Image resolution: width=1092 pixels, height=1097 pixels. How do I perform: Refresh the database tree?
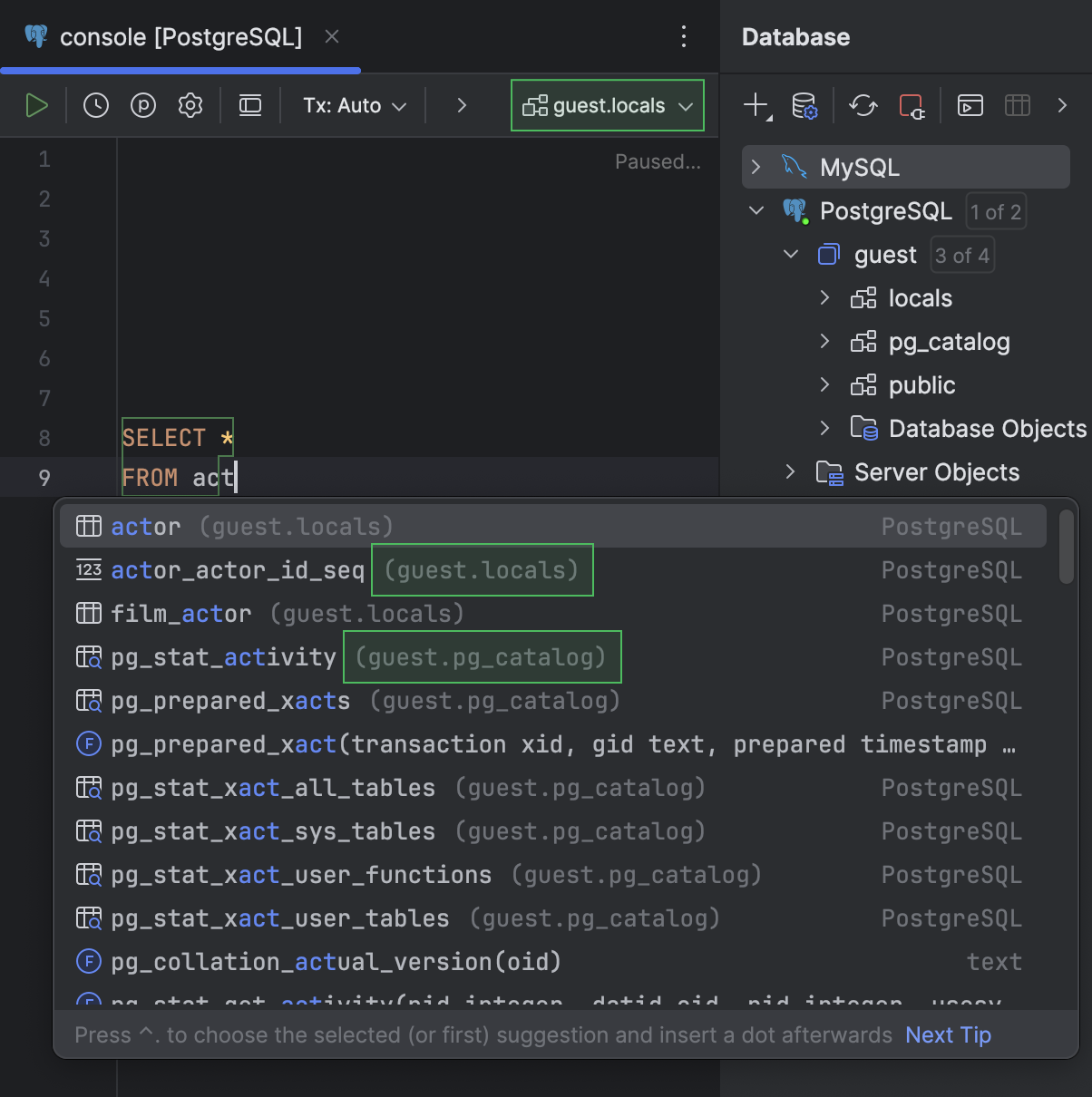point(863,106)
